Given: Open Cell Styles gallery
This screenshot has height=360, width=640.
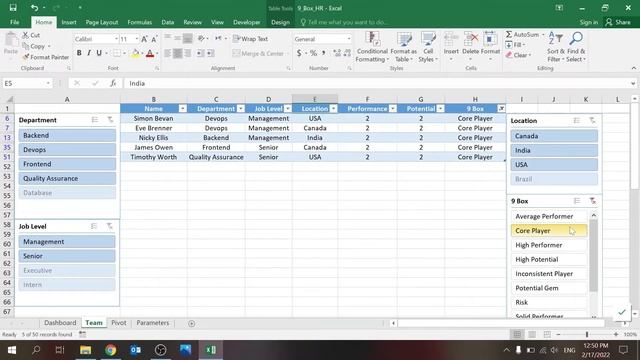Looking at the screenshot, I should pyautogui.click(x=428, y=47).
